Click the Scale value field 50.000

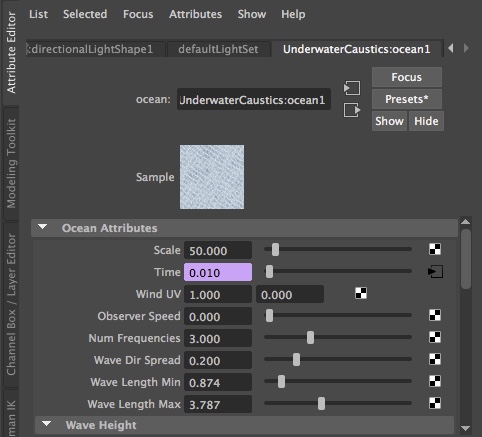(x=218, y=250)
